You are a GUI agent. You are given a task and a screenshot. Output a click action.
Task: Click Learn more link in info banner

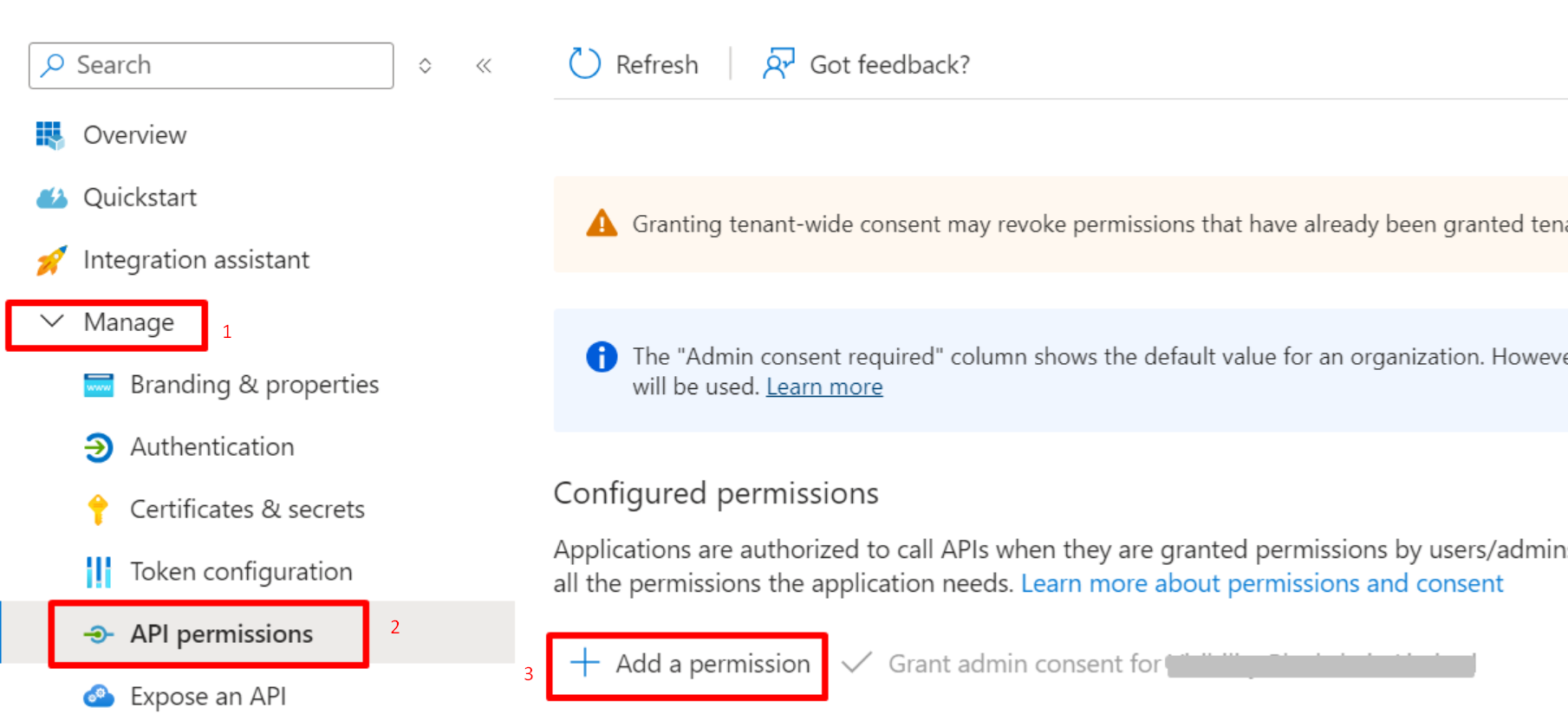823,386
